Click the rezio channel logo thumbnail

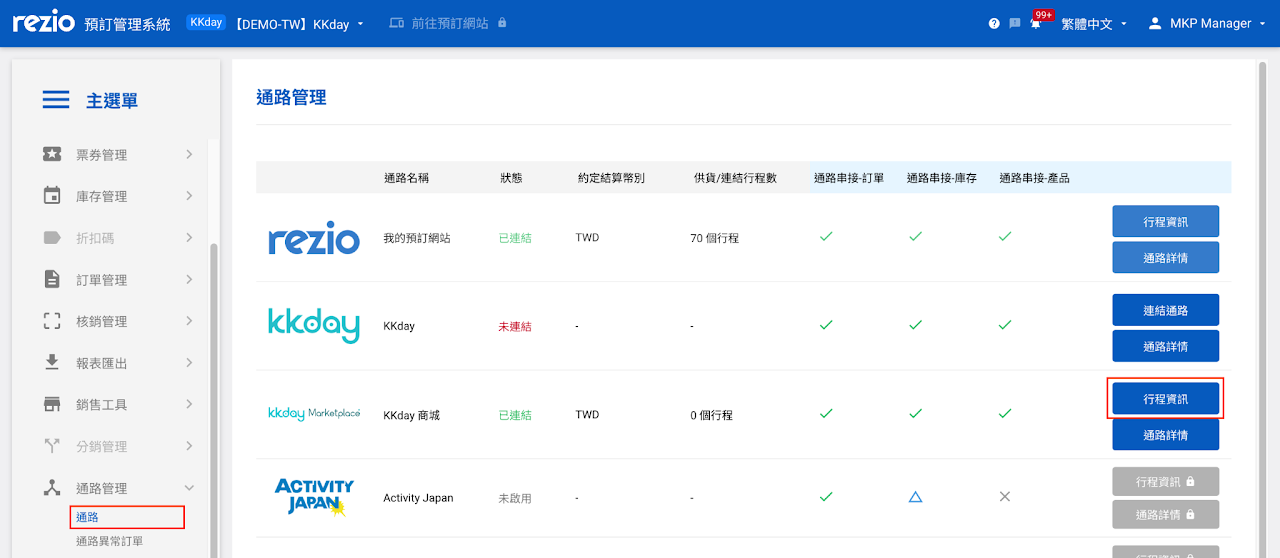coord(314,238)
